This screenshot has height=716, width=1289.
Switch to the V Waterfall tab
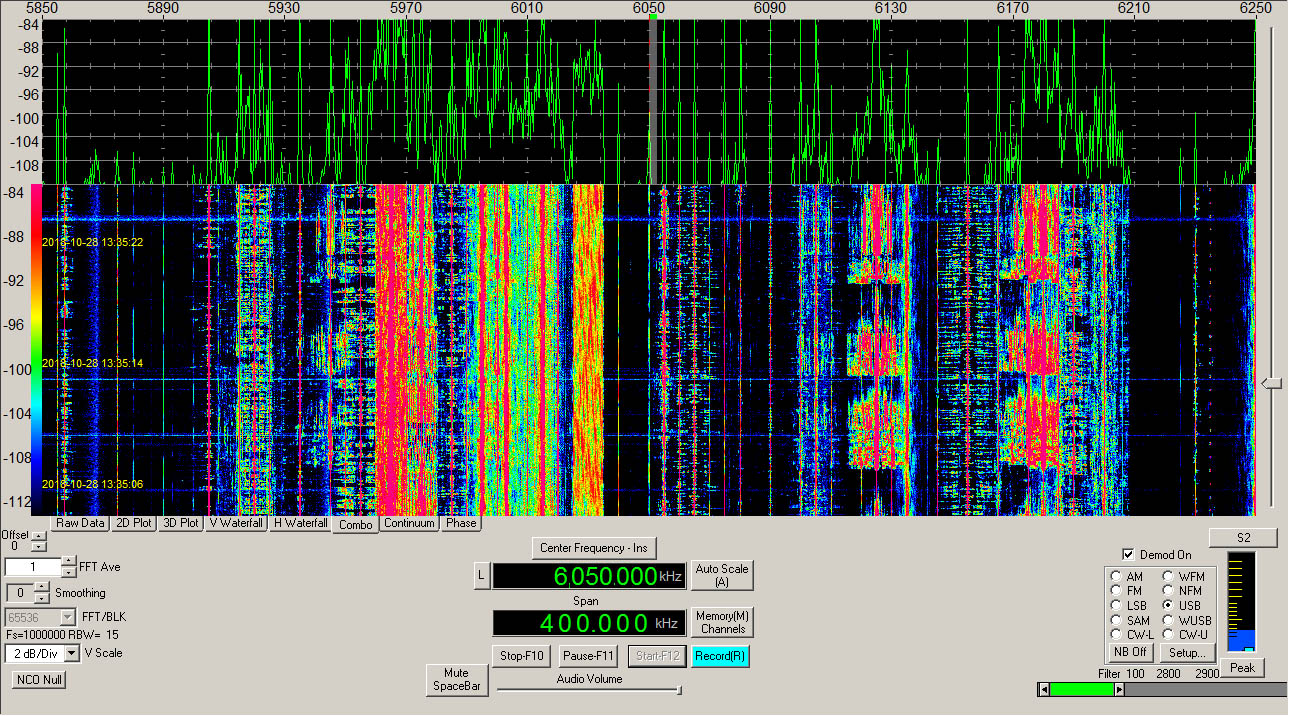tap(236, 523)
